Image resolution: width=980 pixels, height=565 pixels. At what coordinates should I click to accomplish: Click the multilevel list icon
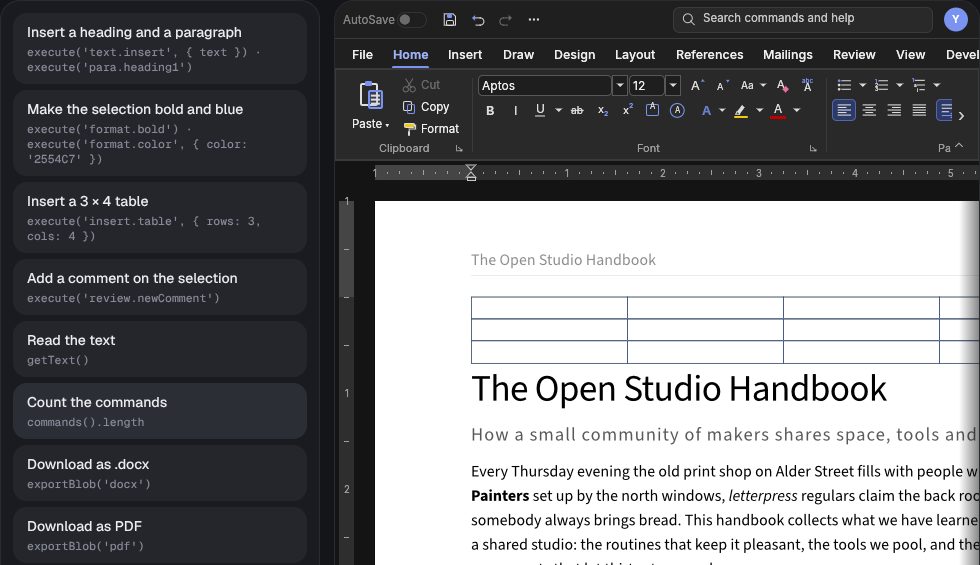point(919,85)
